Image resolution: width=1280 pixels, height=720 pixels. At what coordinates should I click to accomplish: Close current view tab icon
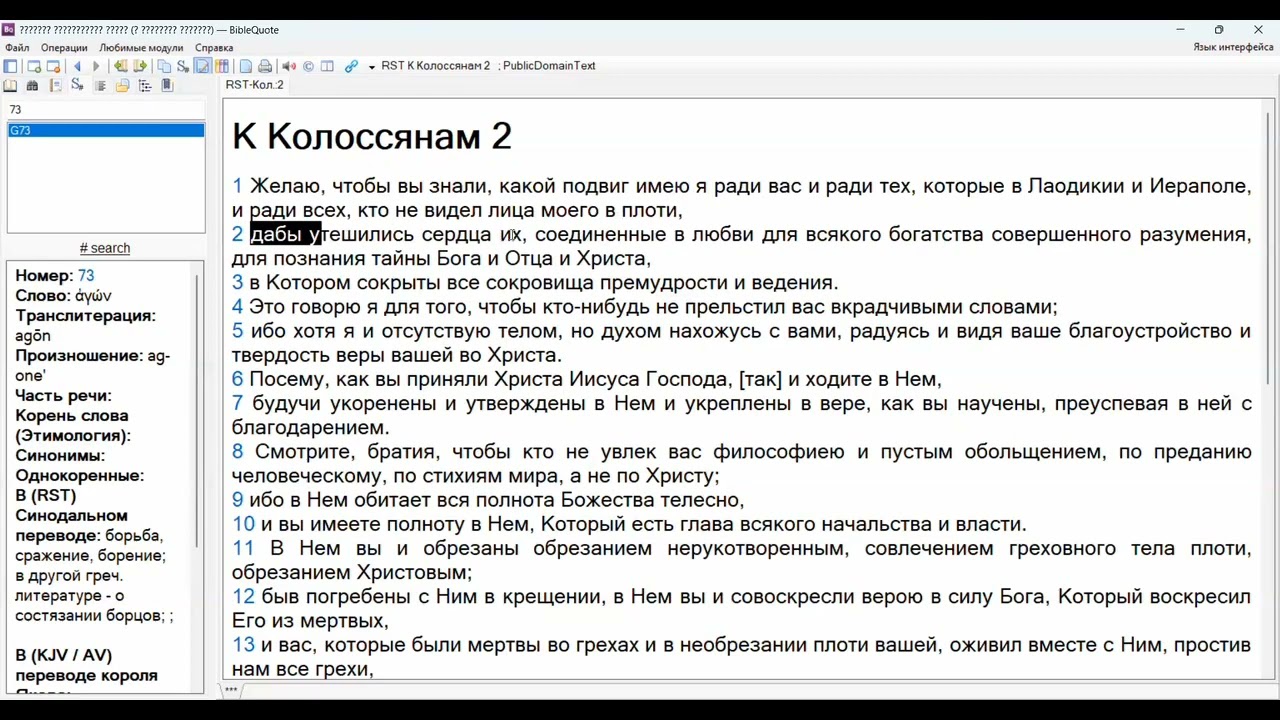pyautogui.click(x=53, y=66)
